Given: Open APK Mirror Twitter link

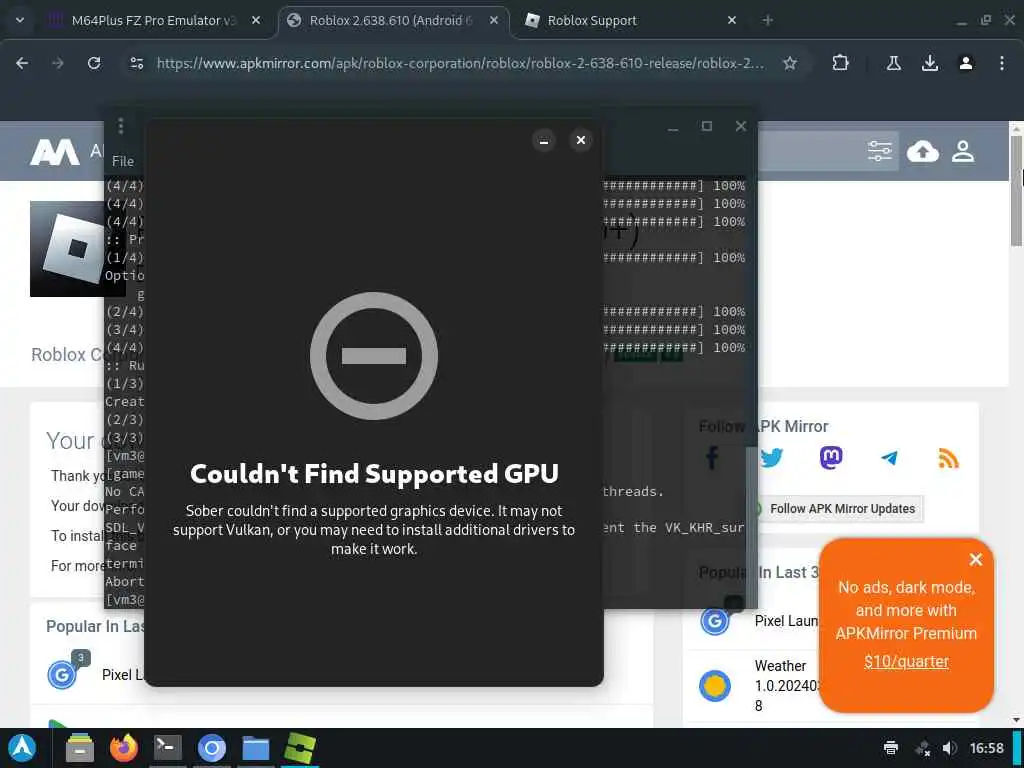Looking at the screenshot, I should 771,458.
